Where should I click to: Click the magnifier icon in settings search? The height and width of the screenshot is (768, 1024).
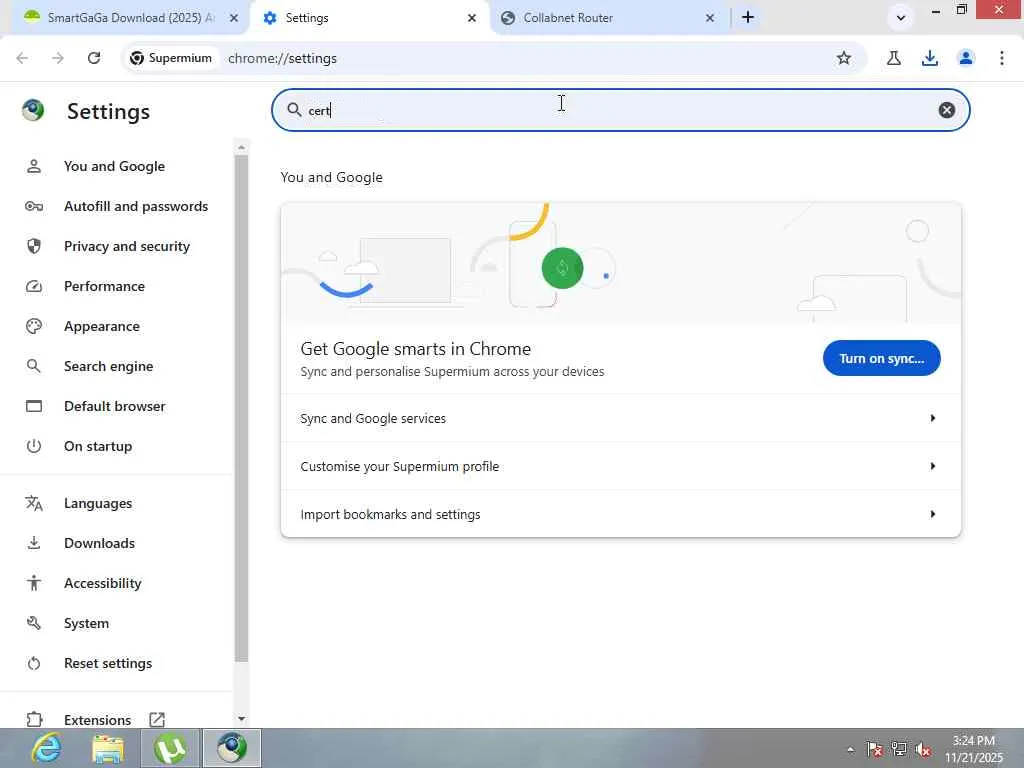295,110
